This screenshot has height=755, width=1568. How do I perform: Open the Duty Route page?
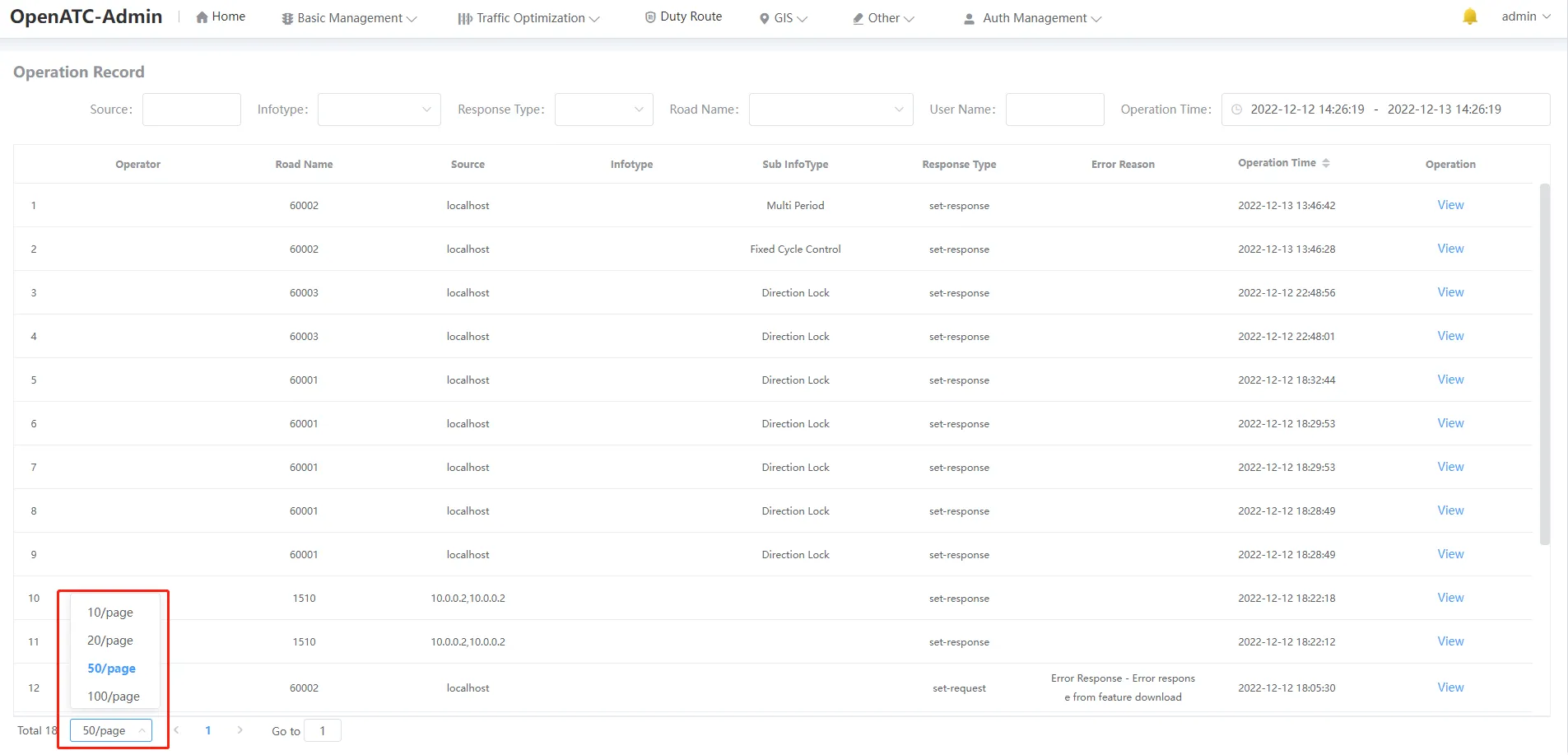tap(683, 16)
